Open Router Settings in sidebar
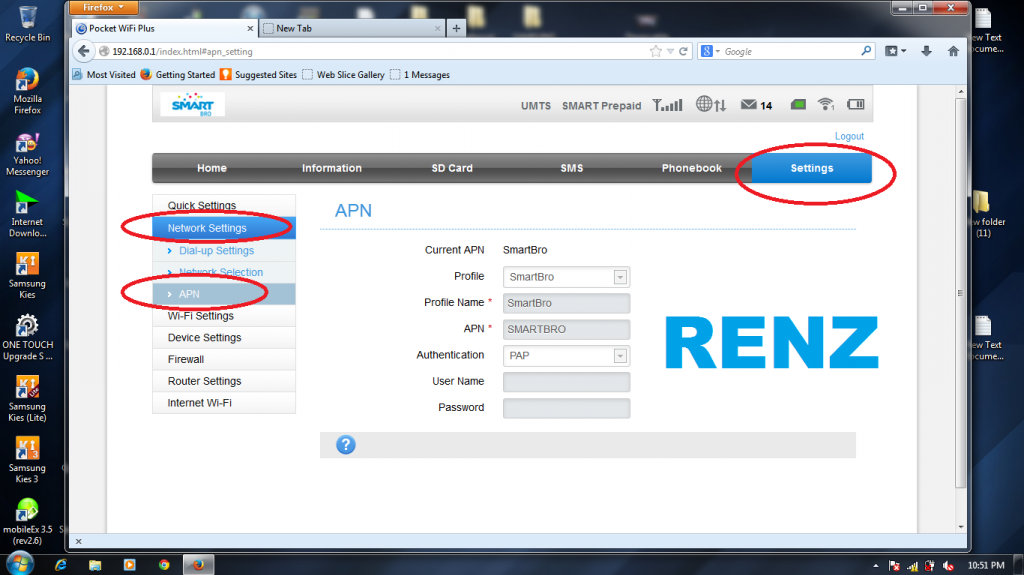Screen dimensions: 1024x575 pyautogui.click(x=224, y=381)
